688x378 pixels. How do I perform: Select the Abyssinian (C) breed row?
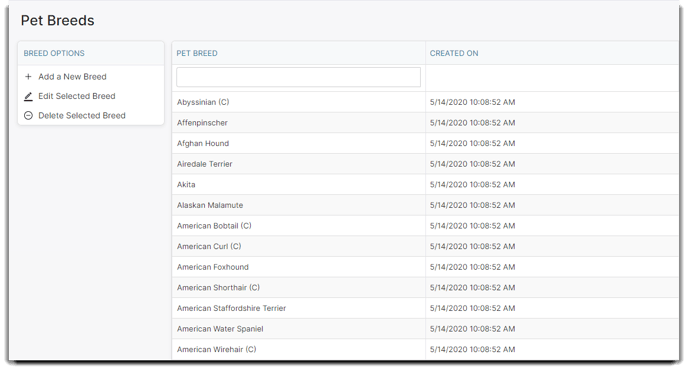pos(425,102)
